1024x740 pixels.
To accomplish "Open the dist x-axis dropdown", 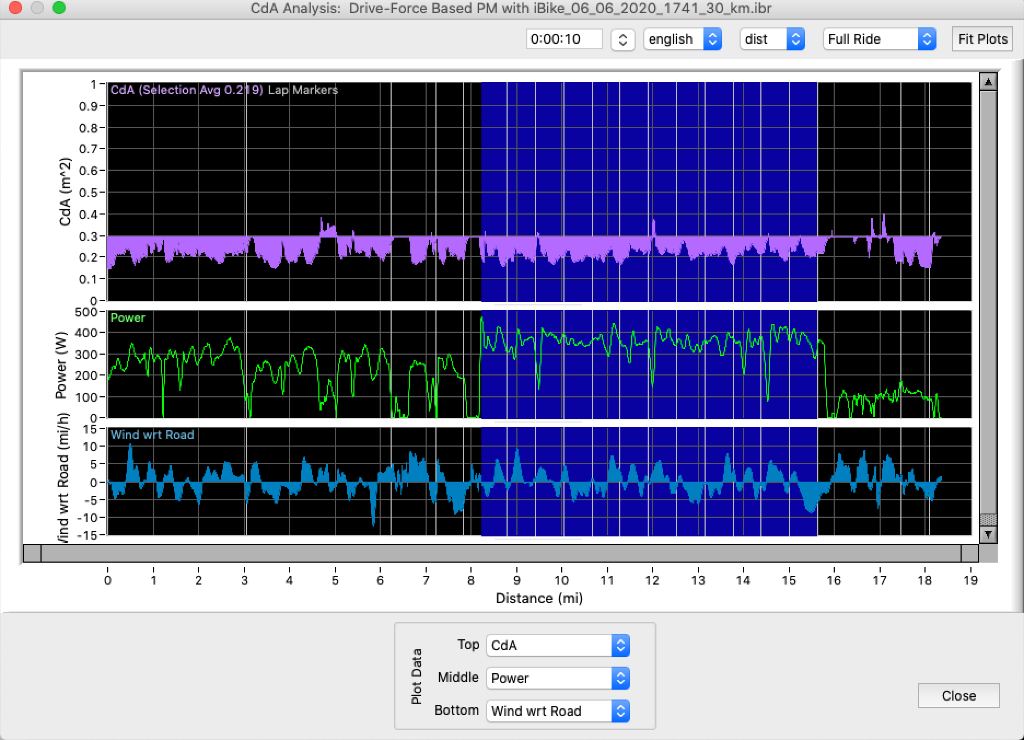I will click(x=772, y=39).
